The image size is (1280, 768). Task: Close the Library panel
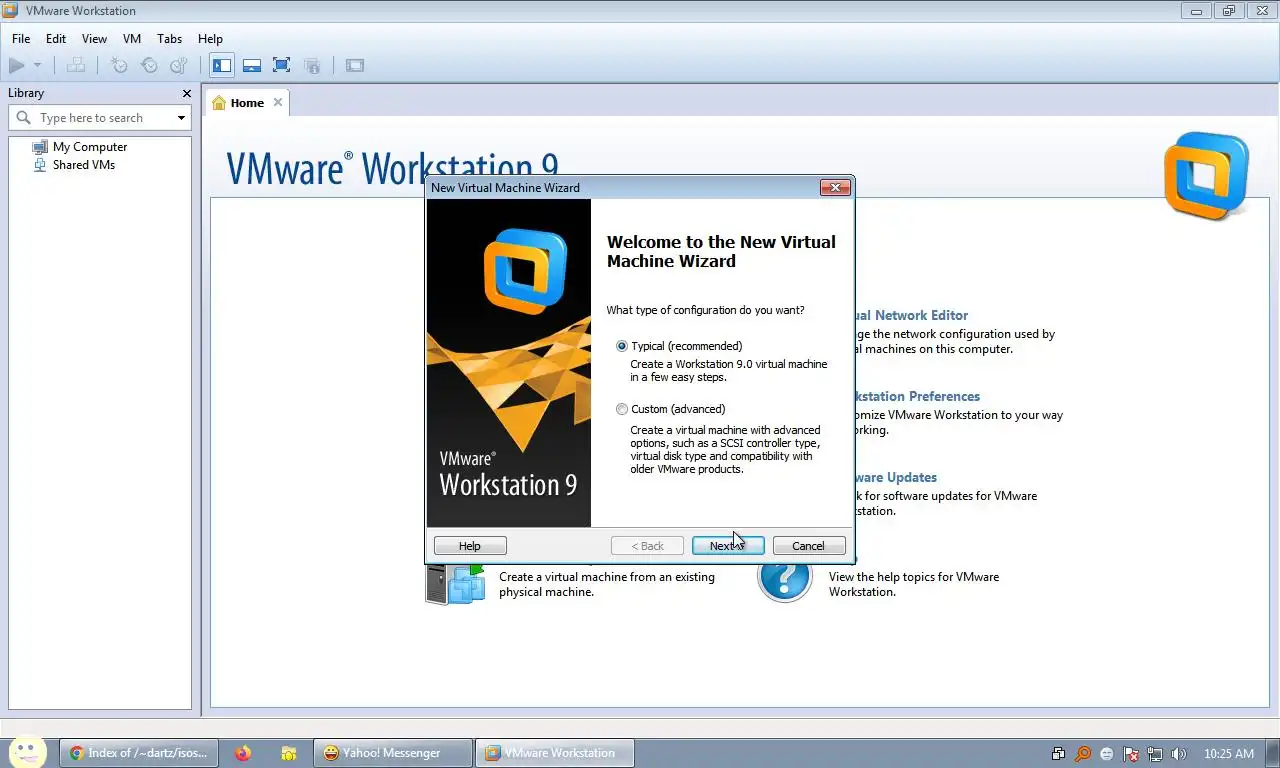[187, 93]
